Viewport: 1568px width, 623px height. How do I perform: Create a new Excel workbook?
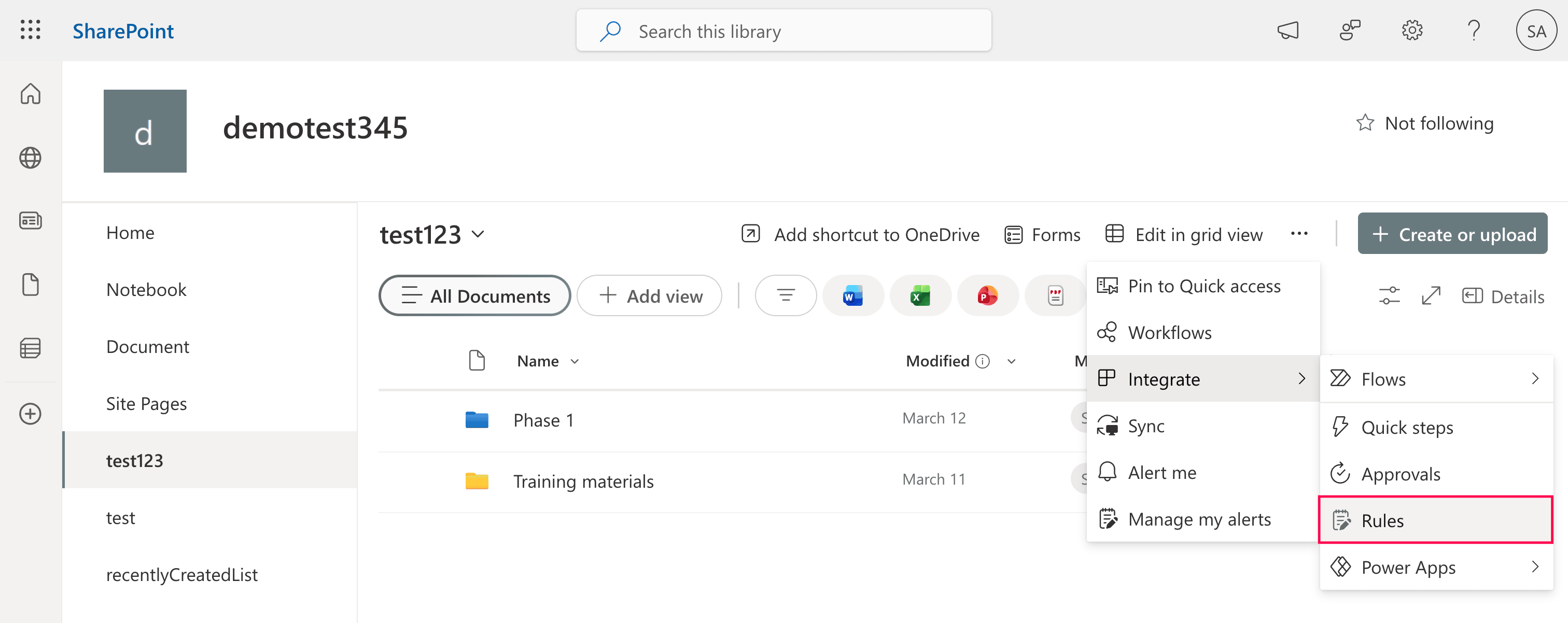pyautogui.click(x=920, y=295)
